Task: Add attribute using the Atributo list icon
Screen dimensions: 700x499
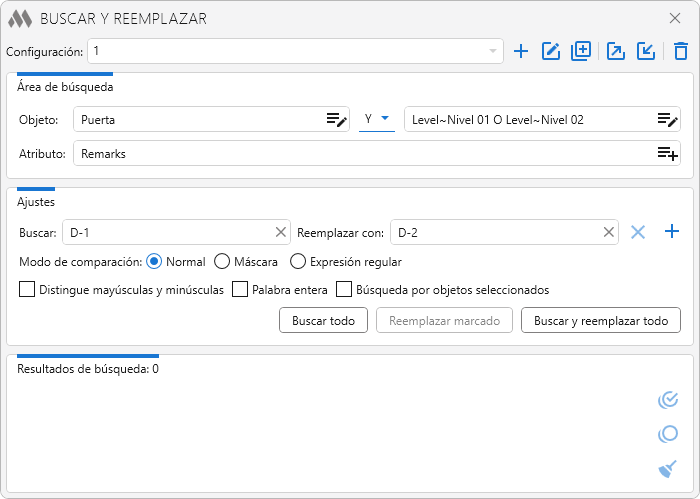Action: pyautogui.click(x=667, y=154)
